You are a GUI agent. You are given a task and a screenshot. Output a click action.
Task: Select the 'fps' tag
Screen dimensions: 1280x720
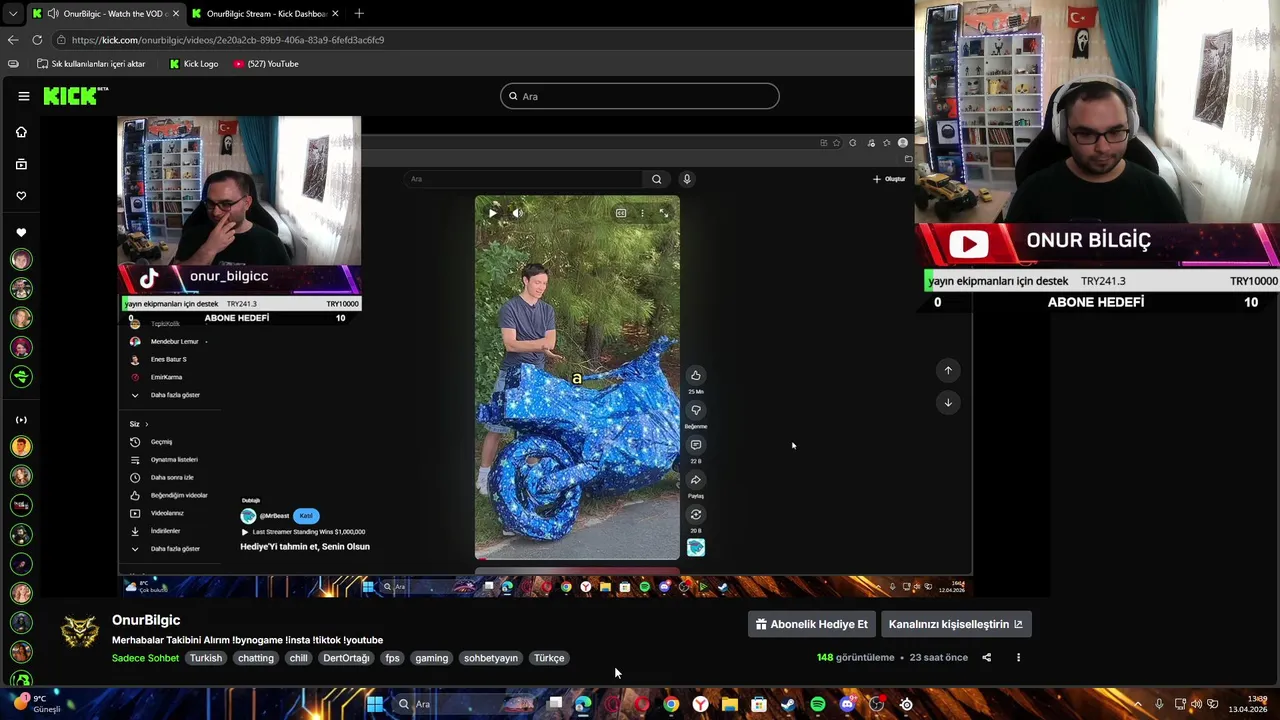[x=392, y=658]
